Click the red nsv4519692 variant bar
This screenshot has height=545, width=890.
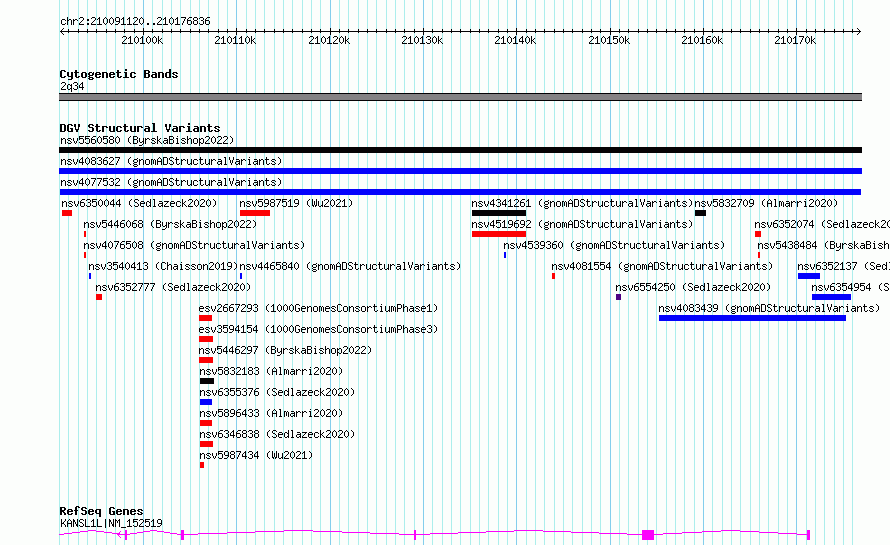coord(499,234)
